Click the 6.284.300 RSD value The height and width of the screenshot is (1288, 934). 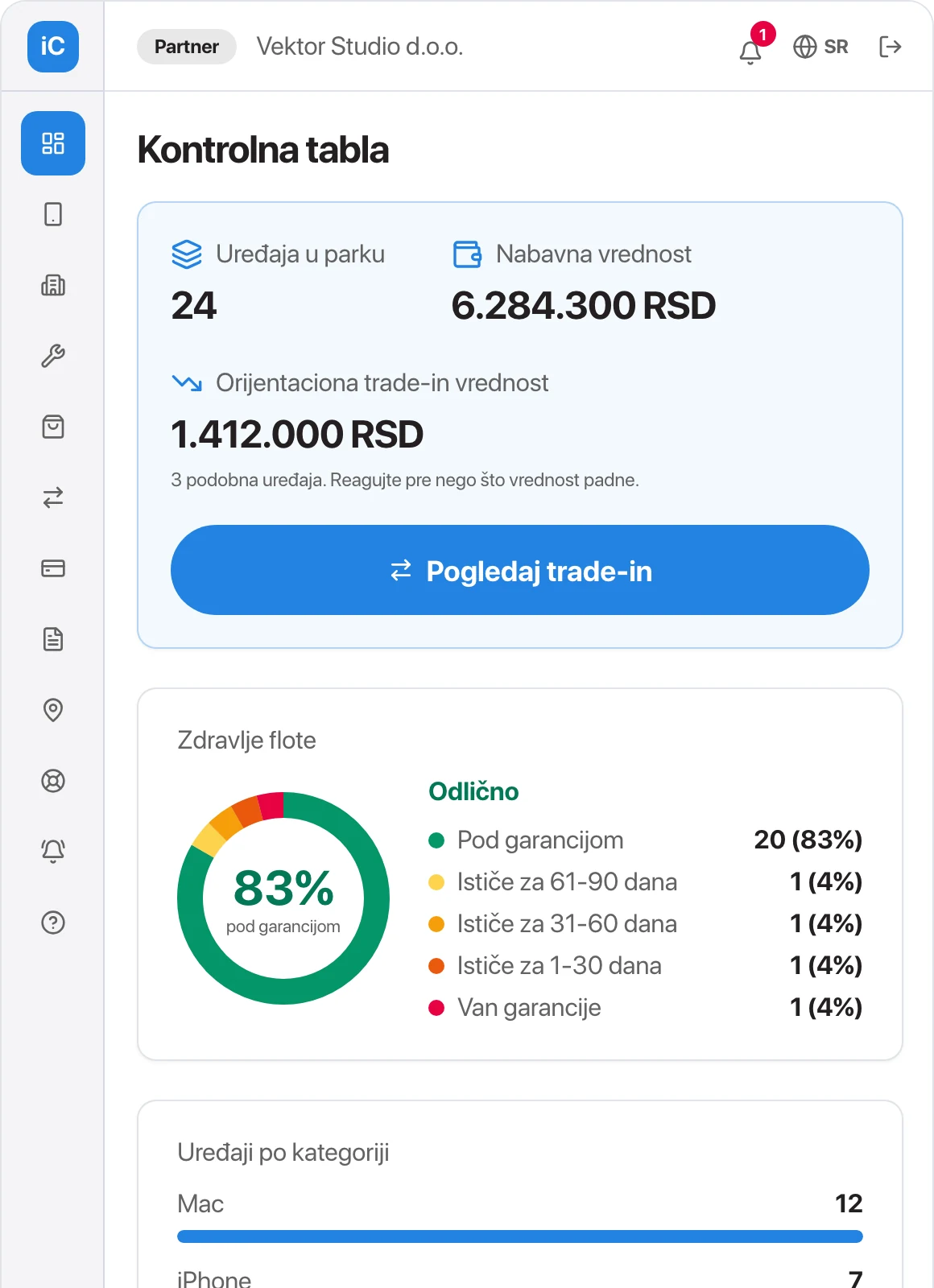(584, 306)
